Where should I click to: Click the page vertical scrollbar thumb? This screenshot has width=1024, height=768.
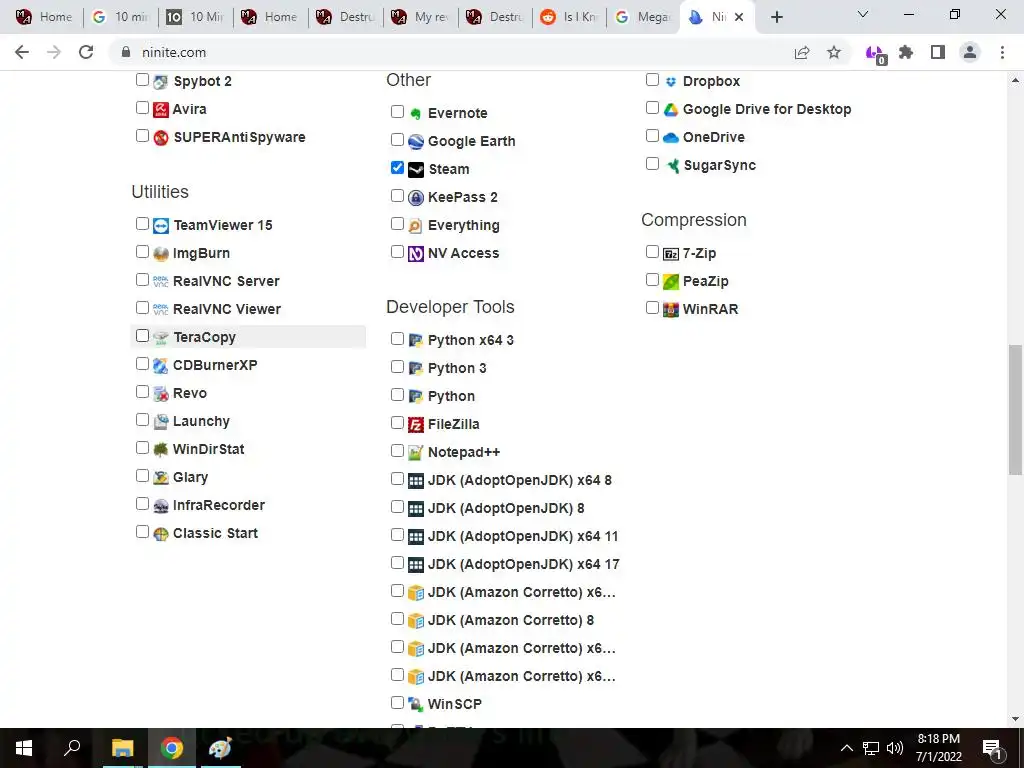pos(1015,409)
